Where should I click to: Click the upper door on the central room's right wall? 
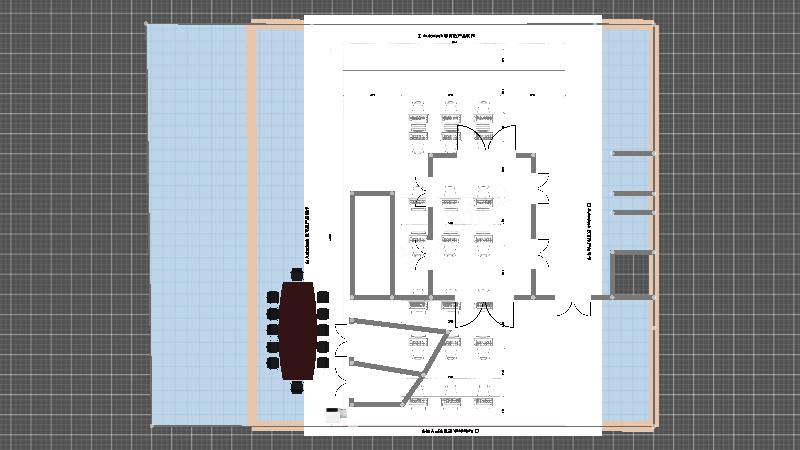coord(543,187)
